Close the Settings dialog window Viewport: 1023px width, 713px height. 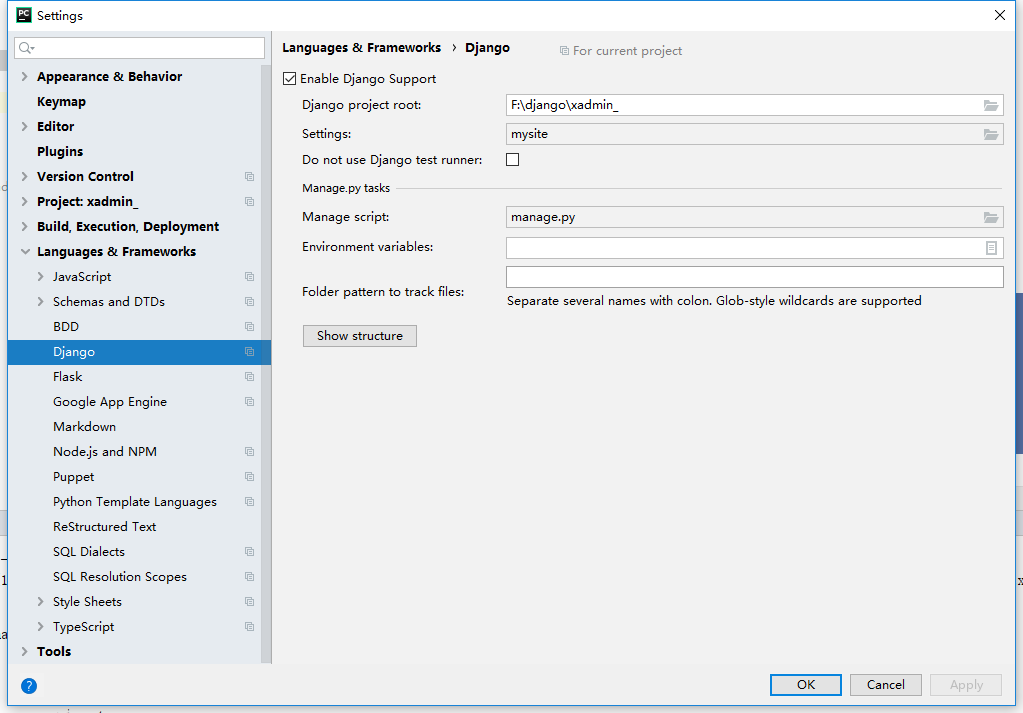point(1000,15)
